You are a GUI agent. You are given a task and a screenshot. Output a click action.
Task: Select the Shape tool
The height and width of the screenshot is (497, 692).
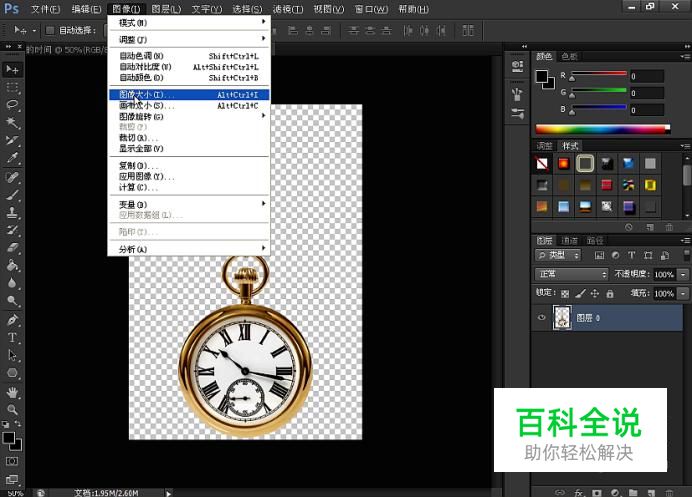click(x=12, y=373)
